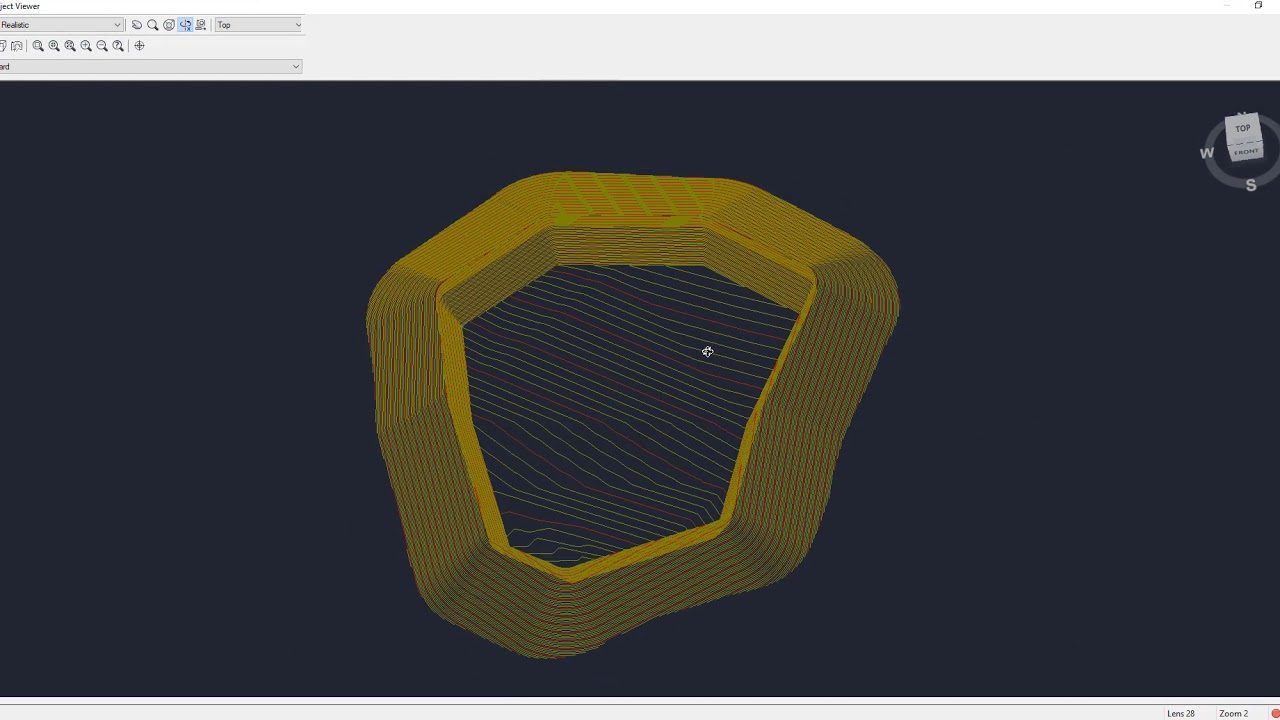
Task: Toggle the Continuous Orbit tool
Action: click(x=185, y=25)
